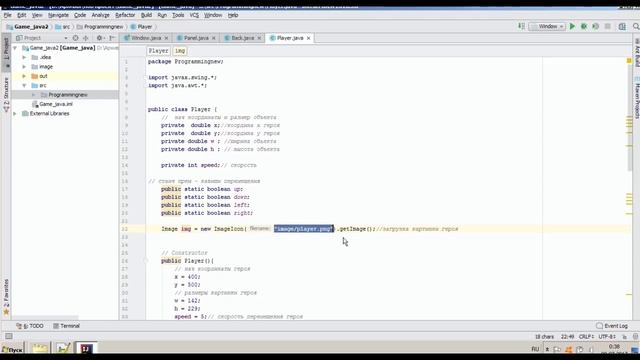Close the Back.java tab
This screenshot has width=640, height=360.
point(259,38)
